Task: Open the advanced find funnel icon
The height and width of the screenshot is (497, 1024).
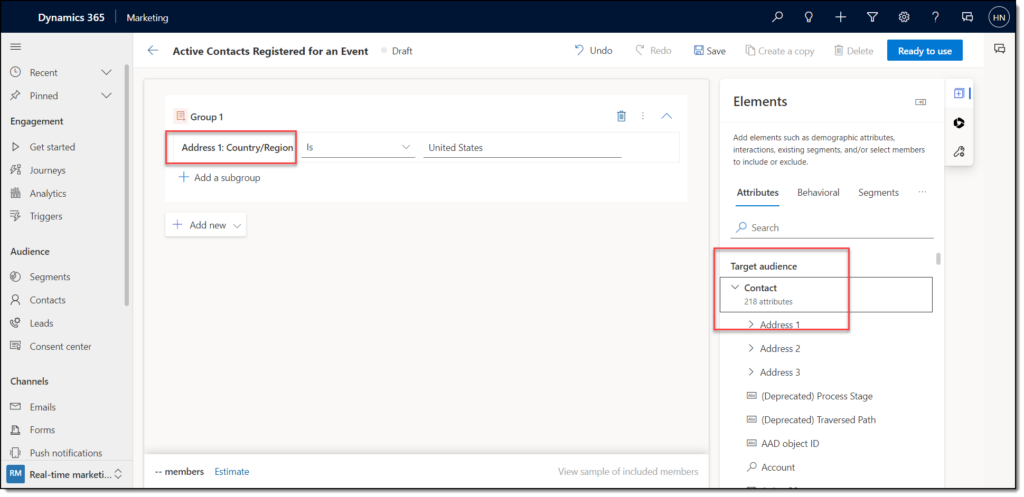Action: point(872,18)
